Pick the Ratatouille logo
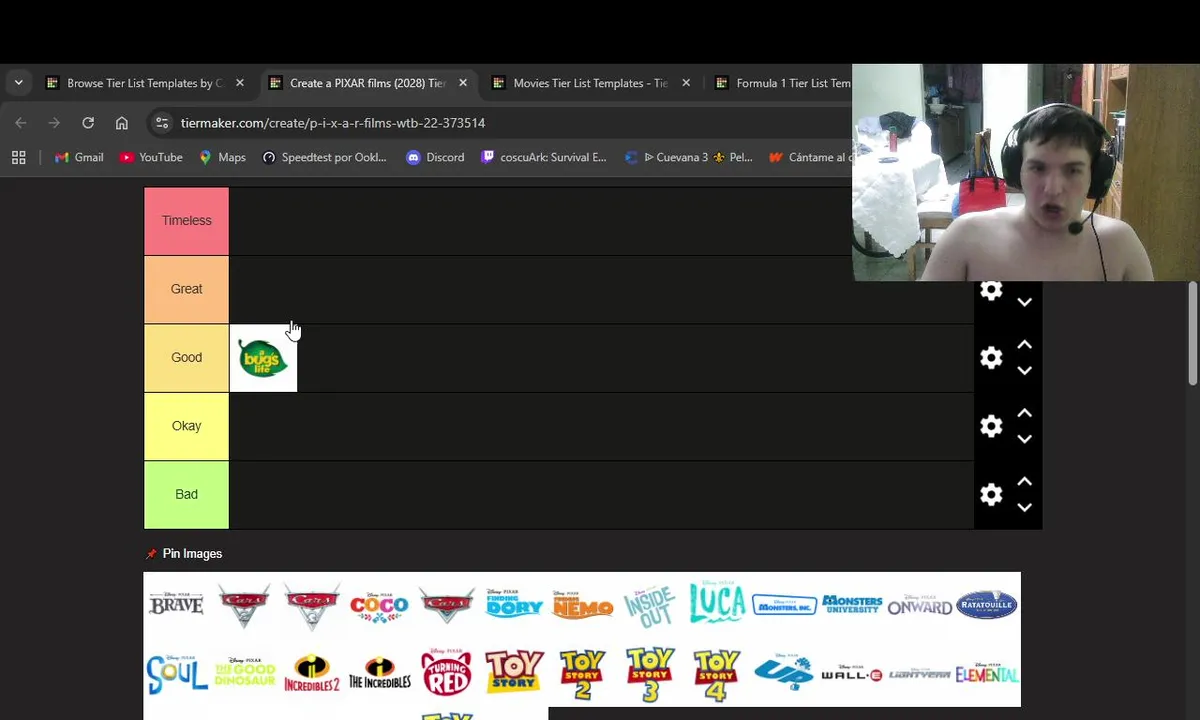This screenshot has width=1200, height=720. [987, 604]
